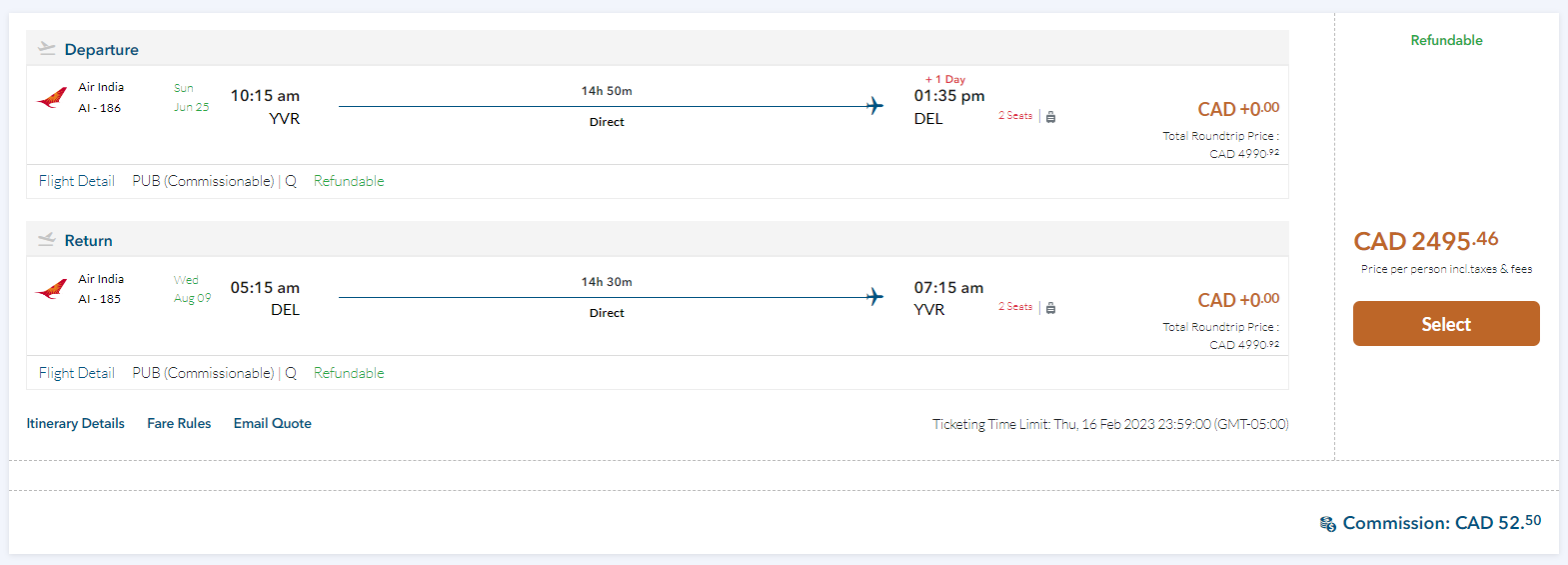Click Air India logo on return flight

pyautogui.click(x=52, y=289)
